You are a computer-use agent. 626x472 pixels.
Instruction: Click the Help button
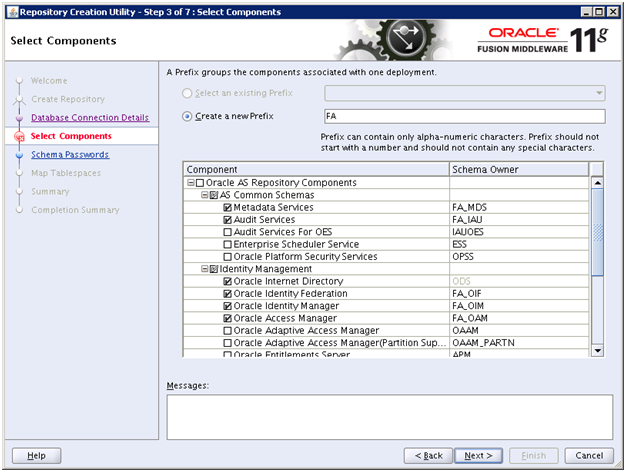[36, 456]
